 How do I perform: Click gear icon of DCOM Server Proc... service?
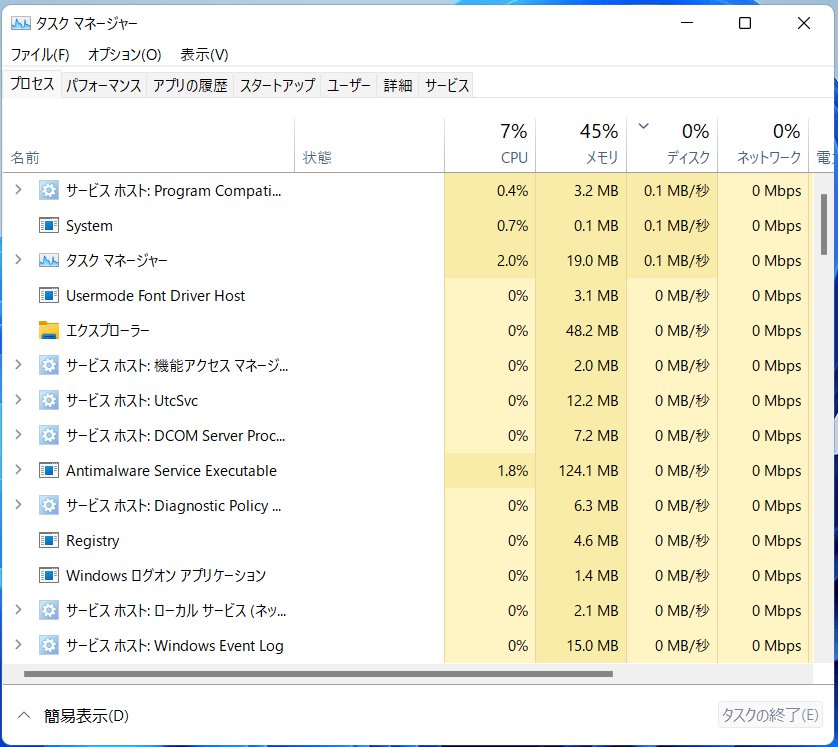click(49, 435)
